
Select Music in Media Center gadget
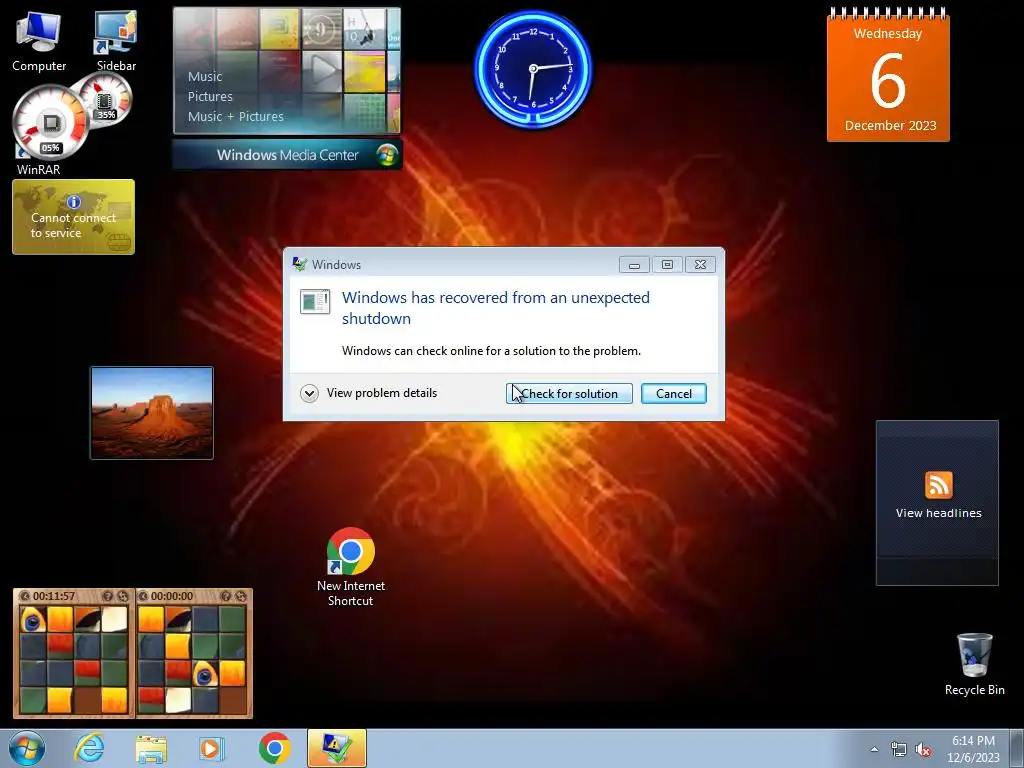[205, 76]
